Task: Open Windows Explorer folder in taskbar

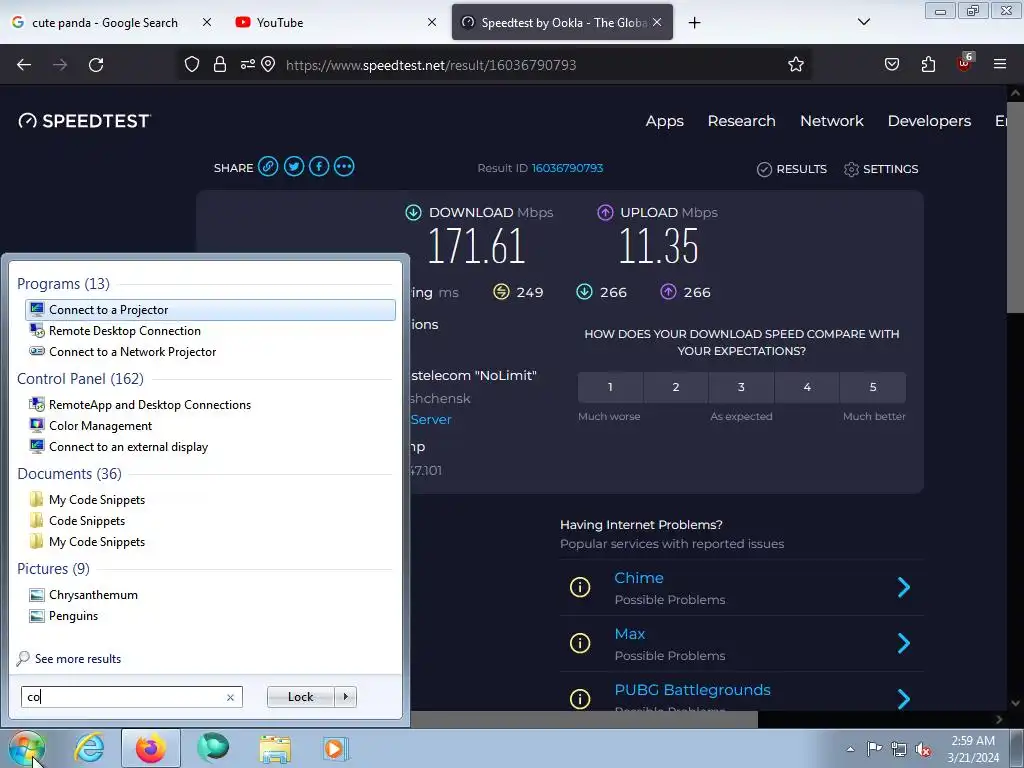Action: point(275,748)
